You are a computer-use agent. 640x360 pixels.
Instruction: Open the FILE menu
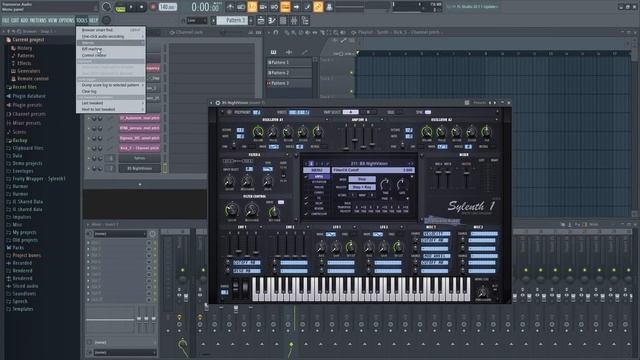click(x=6, y=20)
